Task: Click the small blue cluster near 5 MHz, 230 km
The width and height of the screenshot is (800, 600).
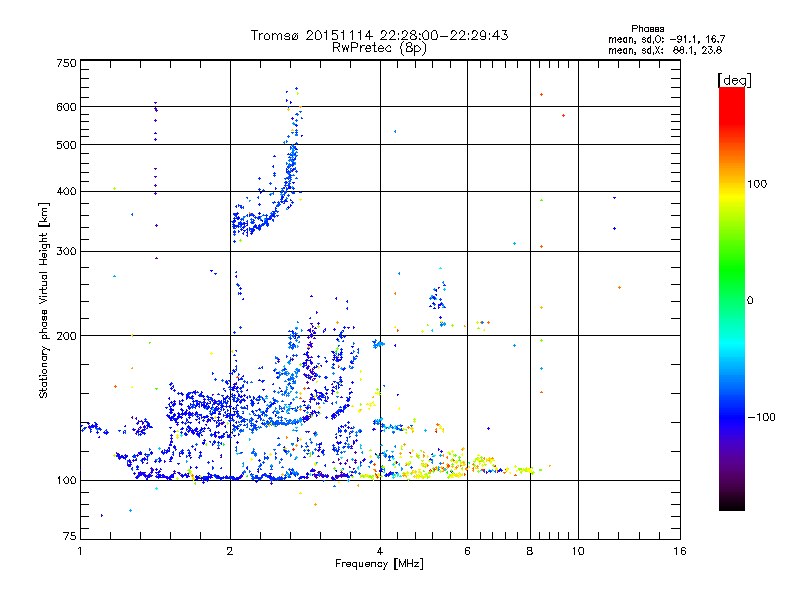Action: 437,298
